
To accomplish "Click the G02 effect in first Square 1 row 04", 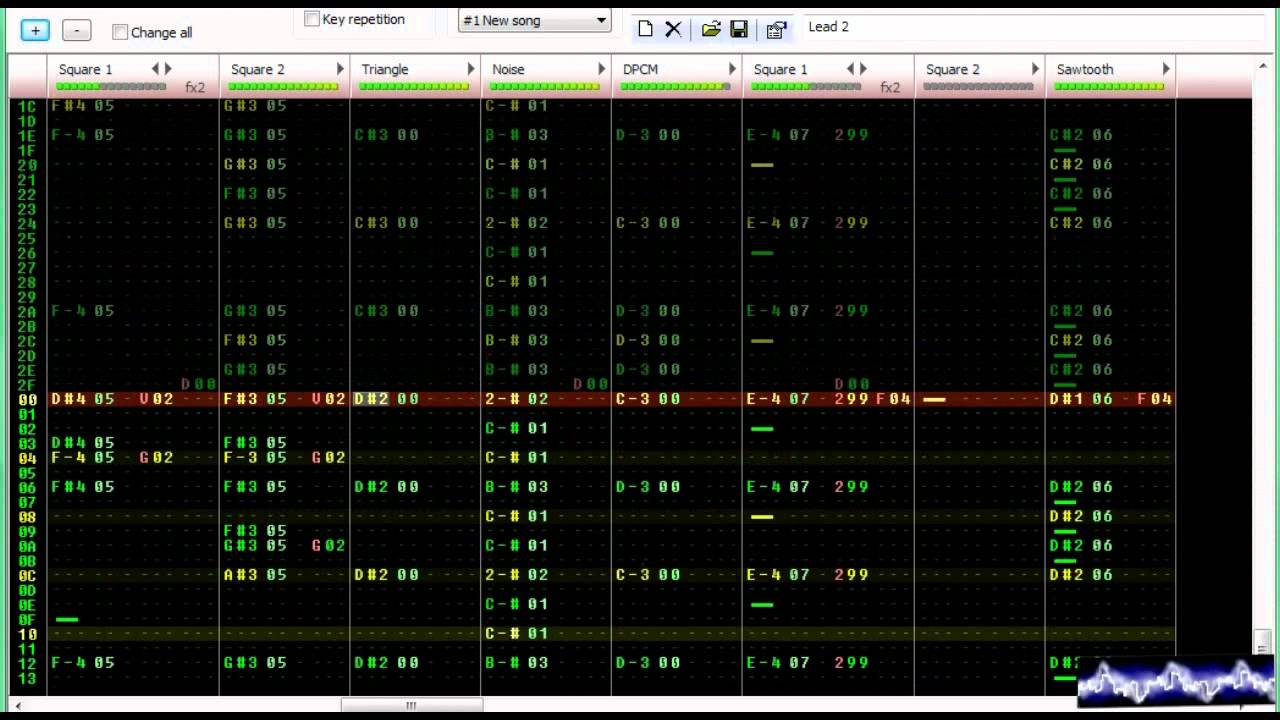I will 156,458.
